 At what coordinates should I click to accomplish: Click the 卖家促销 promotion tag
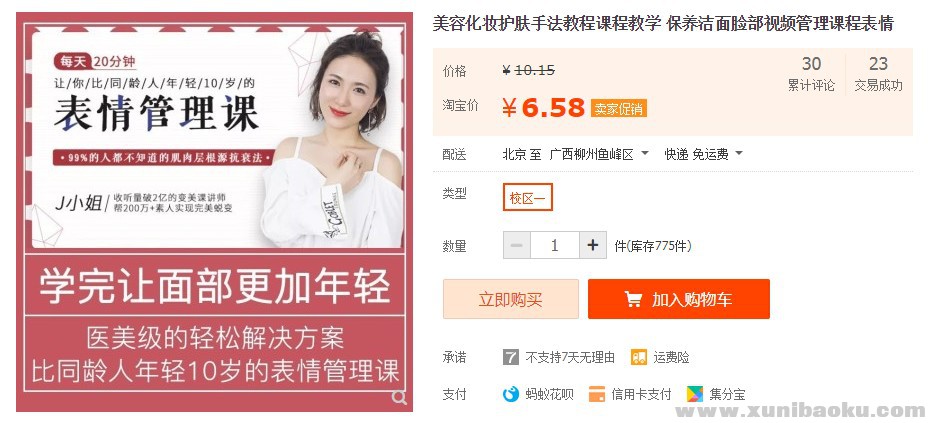coord(618,109)
